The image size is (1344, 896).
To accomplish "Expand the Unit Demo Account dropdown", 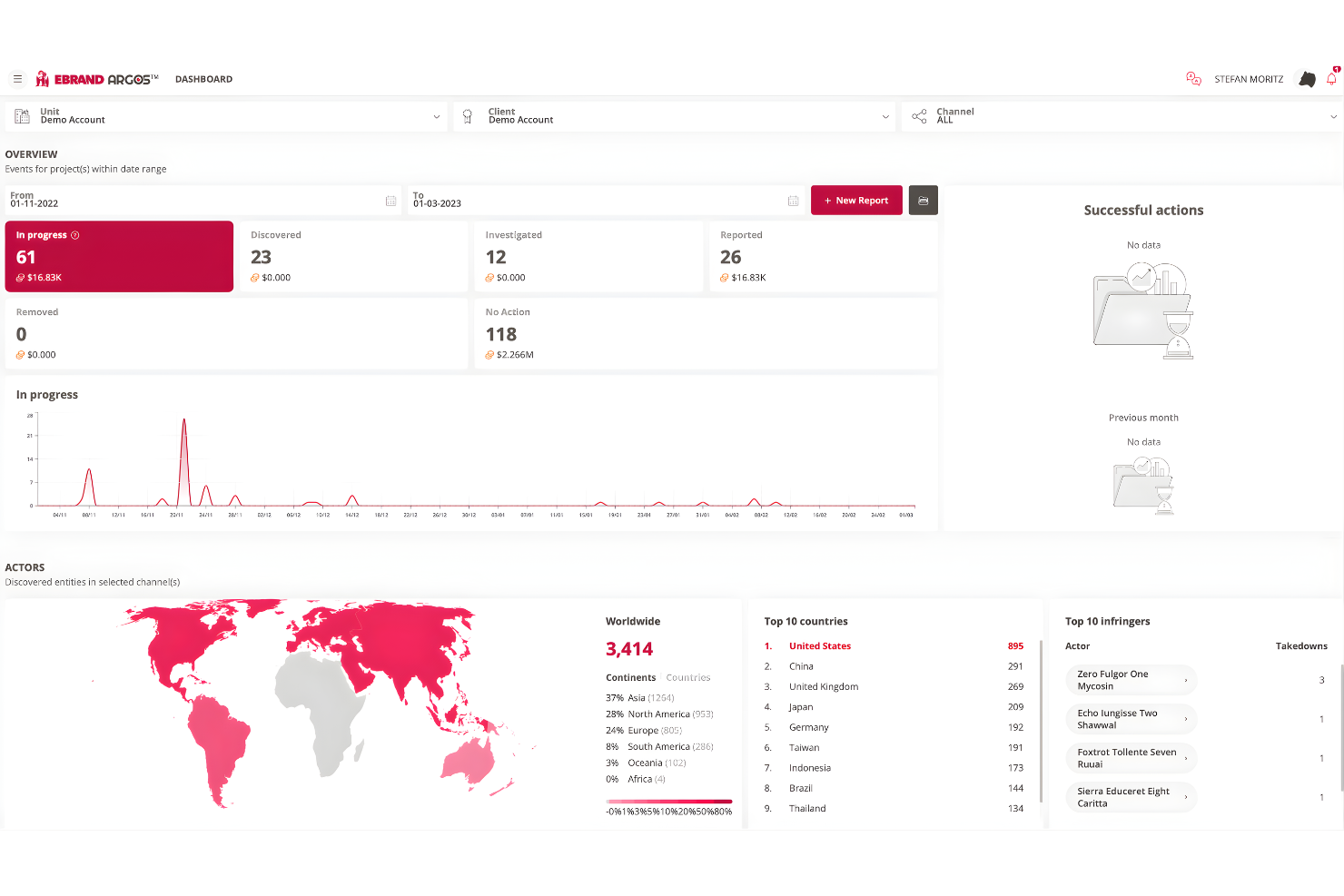I will coord(436,116).
